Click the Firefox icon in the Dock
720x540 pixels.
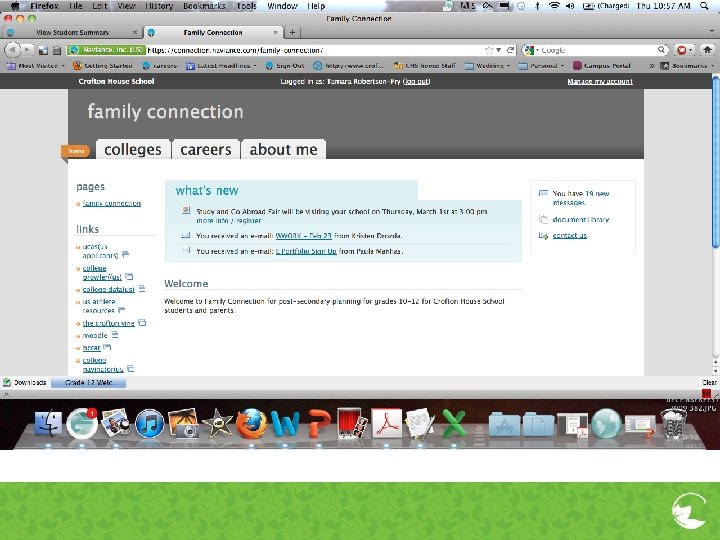[x=251, y=423]
